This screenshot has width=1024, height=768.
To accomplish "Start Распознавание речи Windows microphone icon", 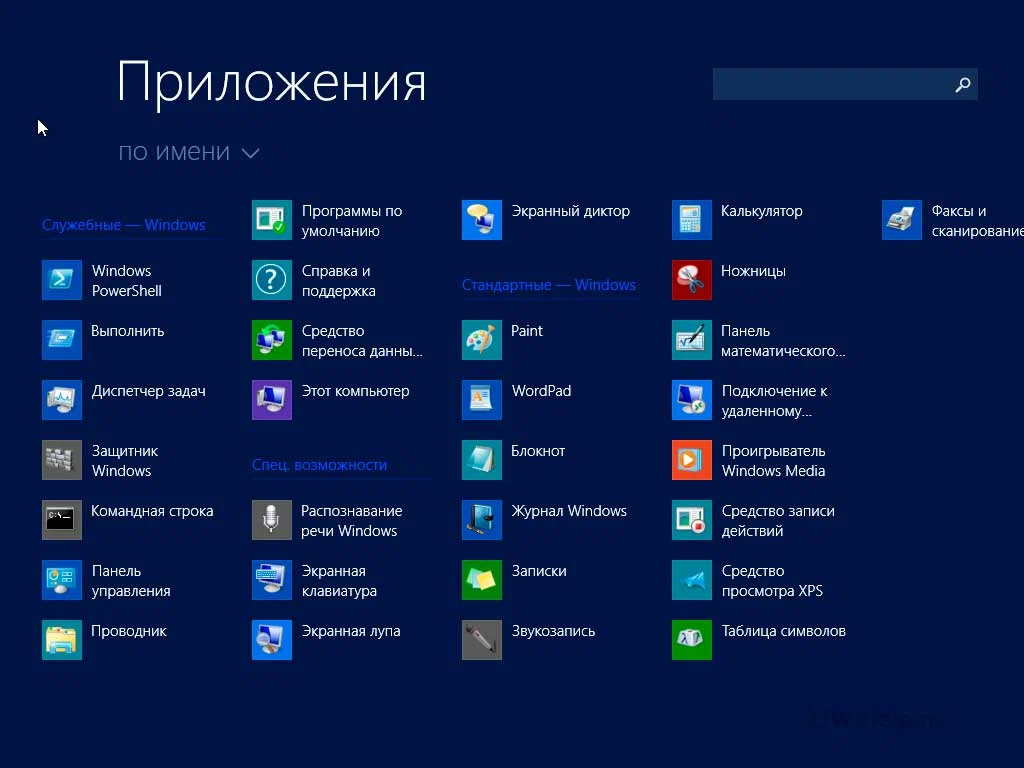I will click(x=272, y=520).
